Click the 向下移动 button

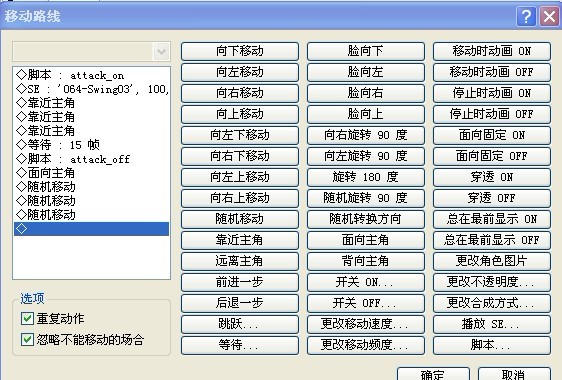pos(240,51)
